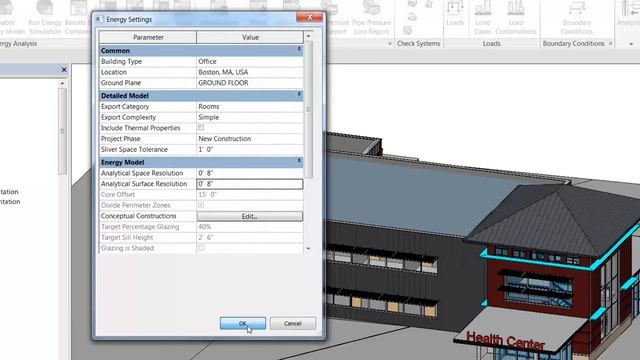Click the Loads panel label
This screenshot has width=640, height=360.
491,43
